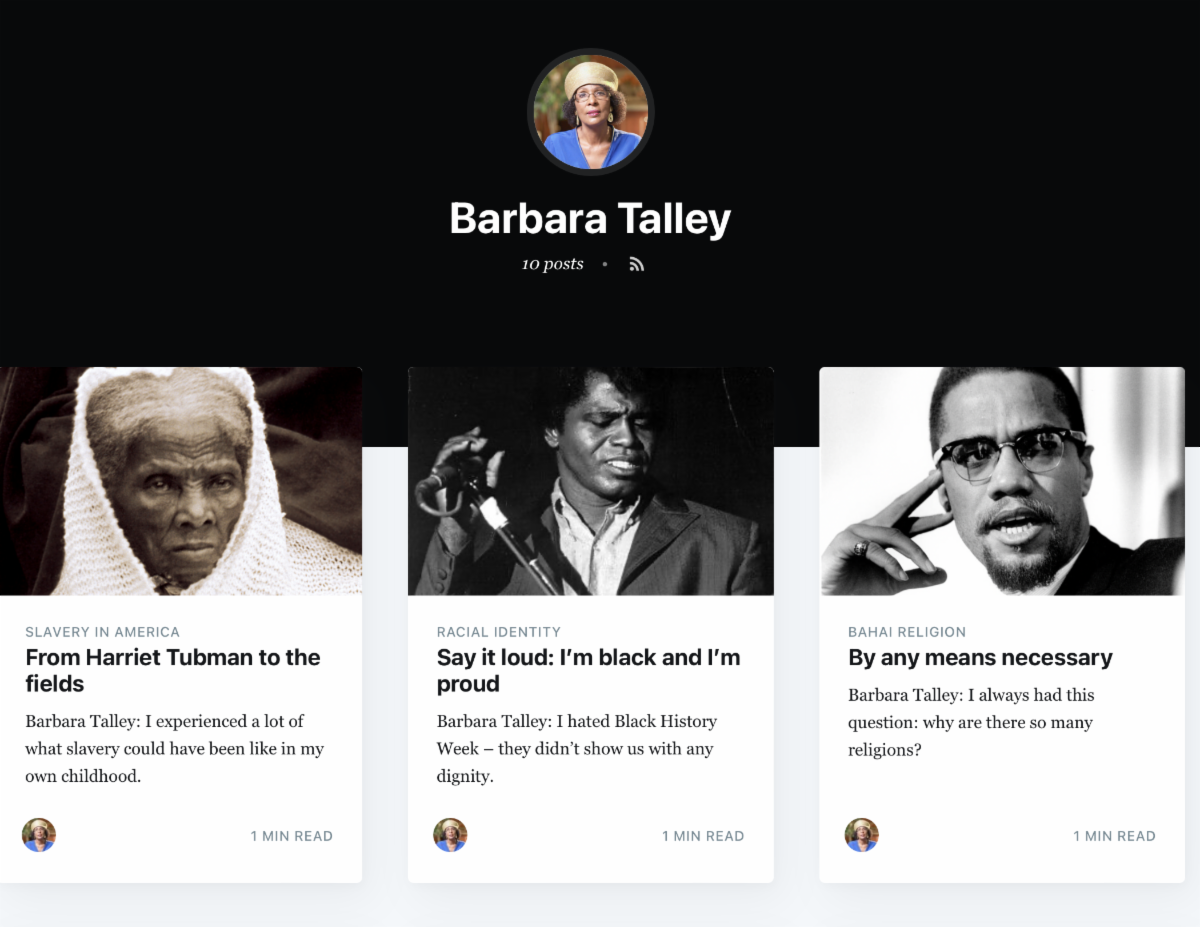Open "From Harriet Tubman to the fields" post

(172, 670)
